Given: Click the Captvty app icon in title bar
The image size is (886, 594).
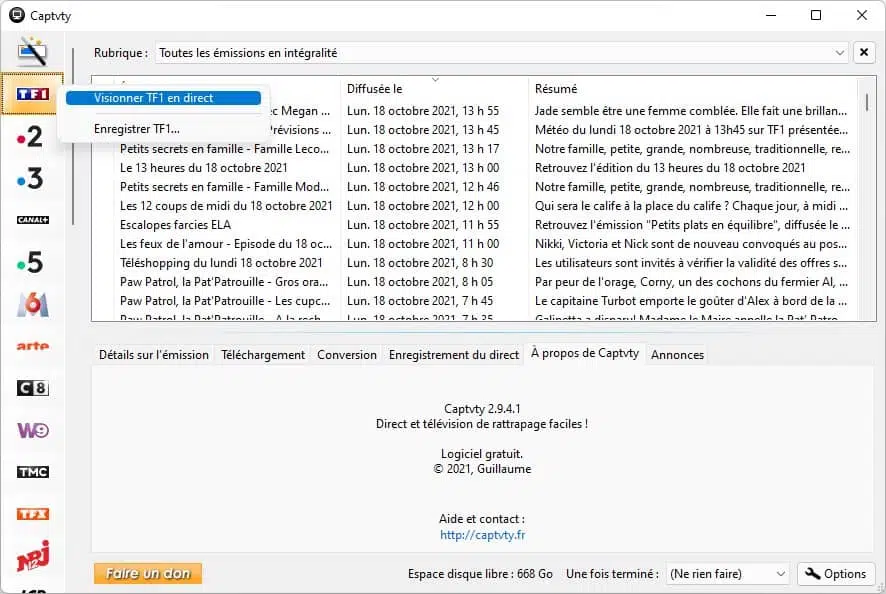Looking at the screenshot, I should pyautogui.click(x=17, y=15).
